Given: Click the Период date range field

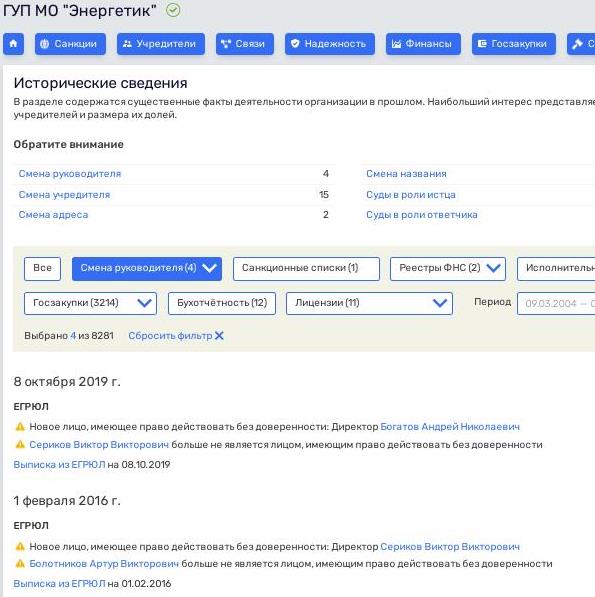Looking at the screenshot, I should coord(556,303).
